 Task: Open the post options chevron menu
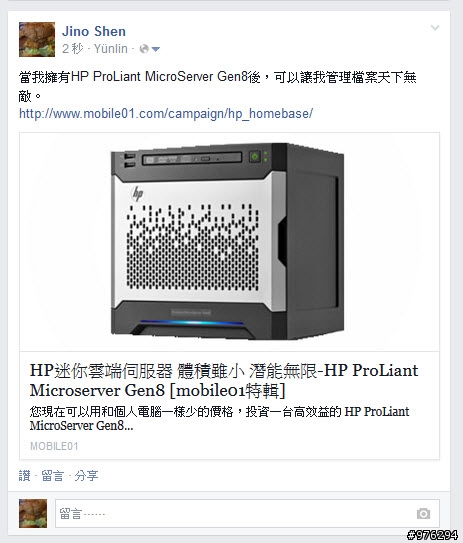pyautogui.click(x=435, y=28)
